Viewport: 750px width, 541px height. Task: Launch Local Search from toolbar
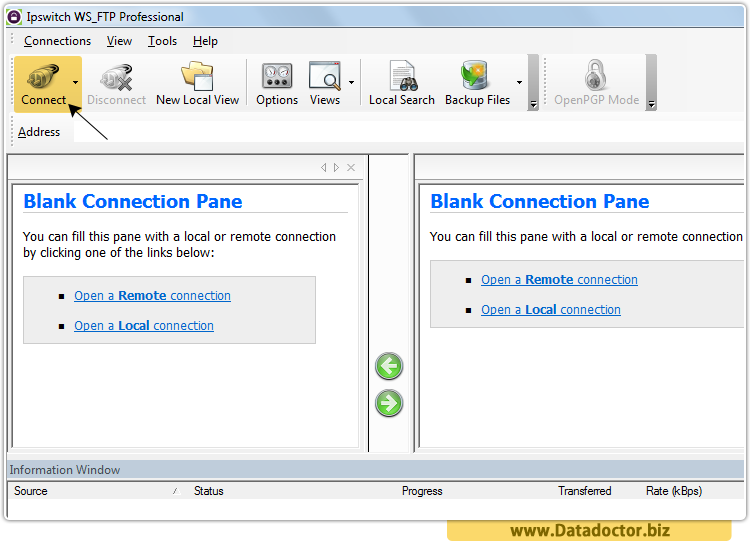[402, 84]
